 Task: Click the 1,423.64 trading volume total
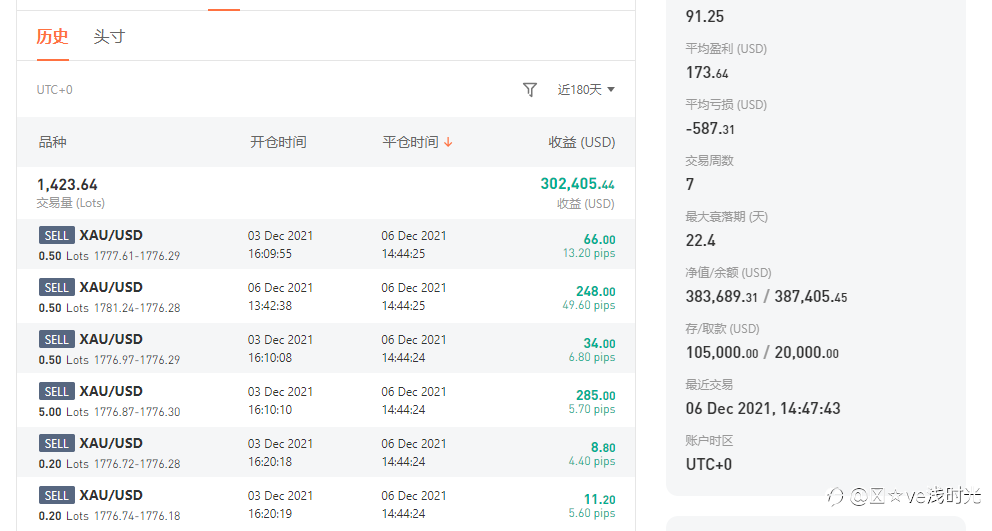[x=67, y=184]
